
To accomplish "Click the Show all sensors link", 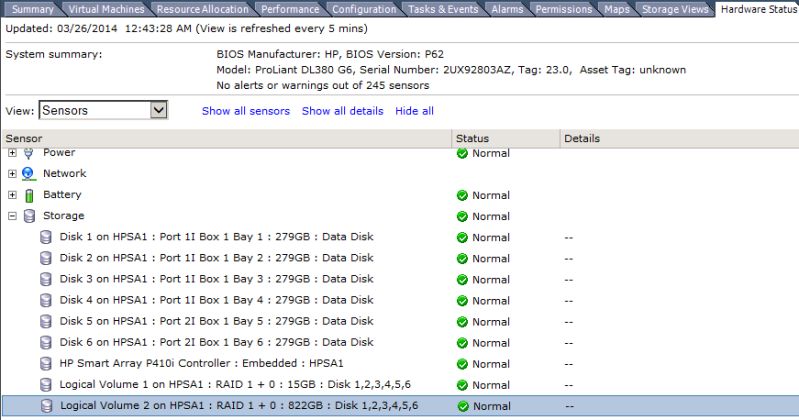I will coord(246,111).
